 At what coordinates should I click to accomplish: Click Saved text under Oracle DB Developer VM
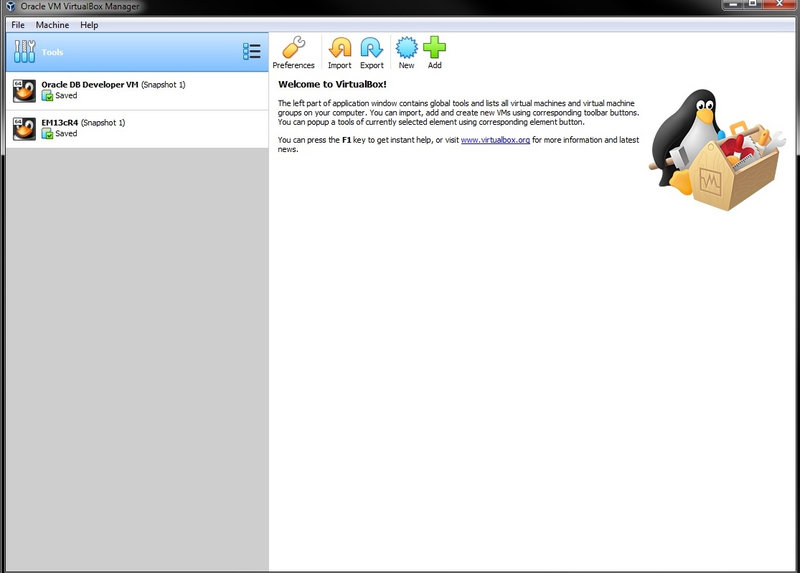coord(66,95)
